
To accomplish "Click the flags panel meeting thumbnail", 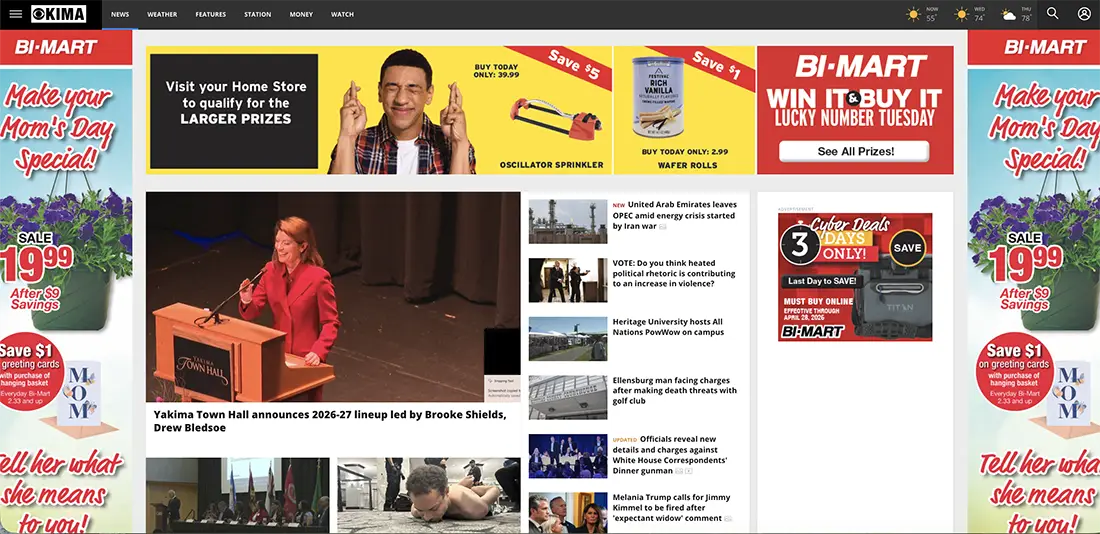I will coord(237,495).
